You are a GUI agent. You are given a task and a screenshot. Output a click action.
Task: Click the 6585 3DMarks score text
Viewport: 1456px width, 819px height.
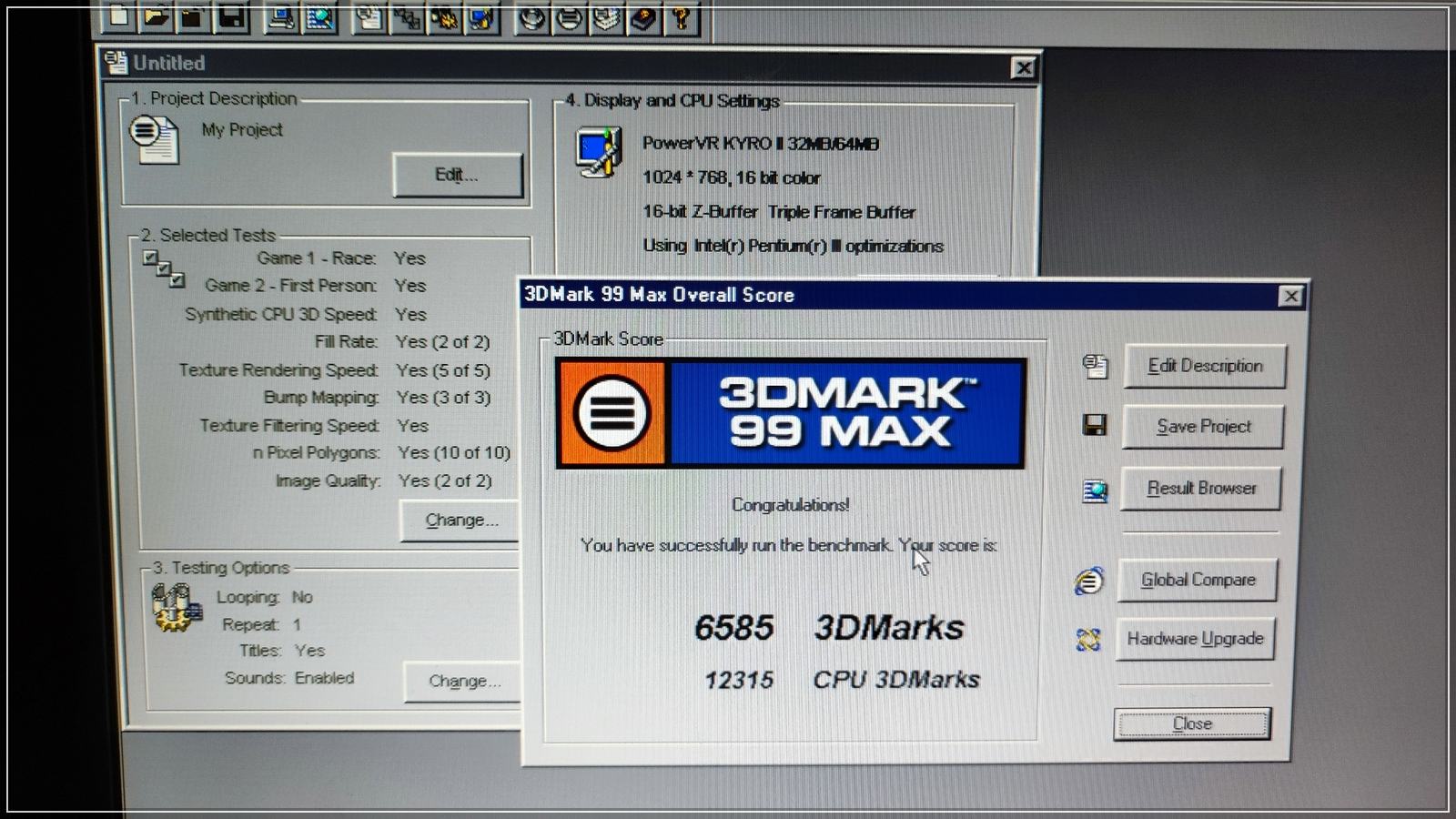pyautogui.click(x=828, y=628)
